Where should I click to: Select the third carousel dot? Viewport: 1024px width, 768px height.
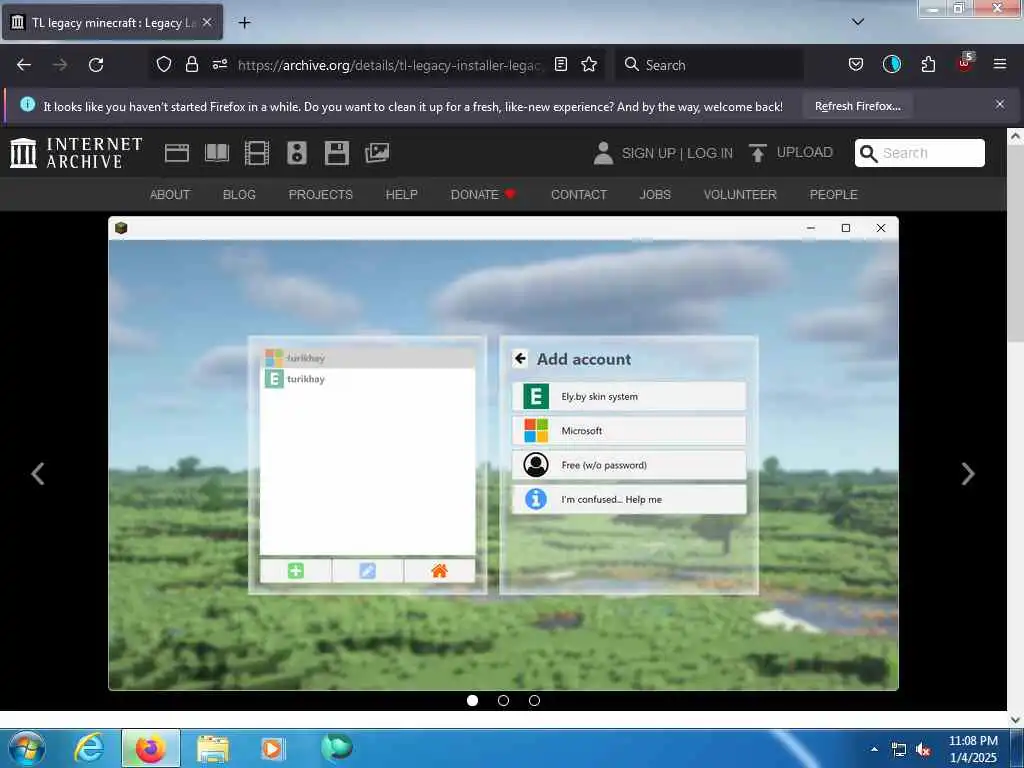tap(534, 700)
